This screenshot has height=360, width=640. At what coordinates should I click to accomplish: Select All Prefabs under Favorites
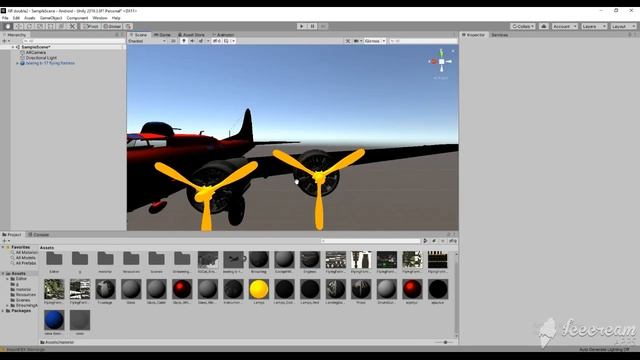26,263
